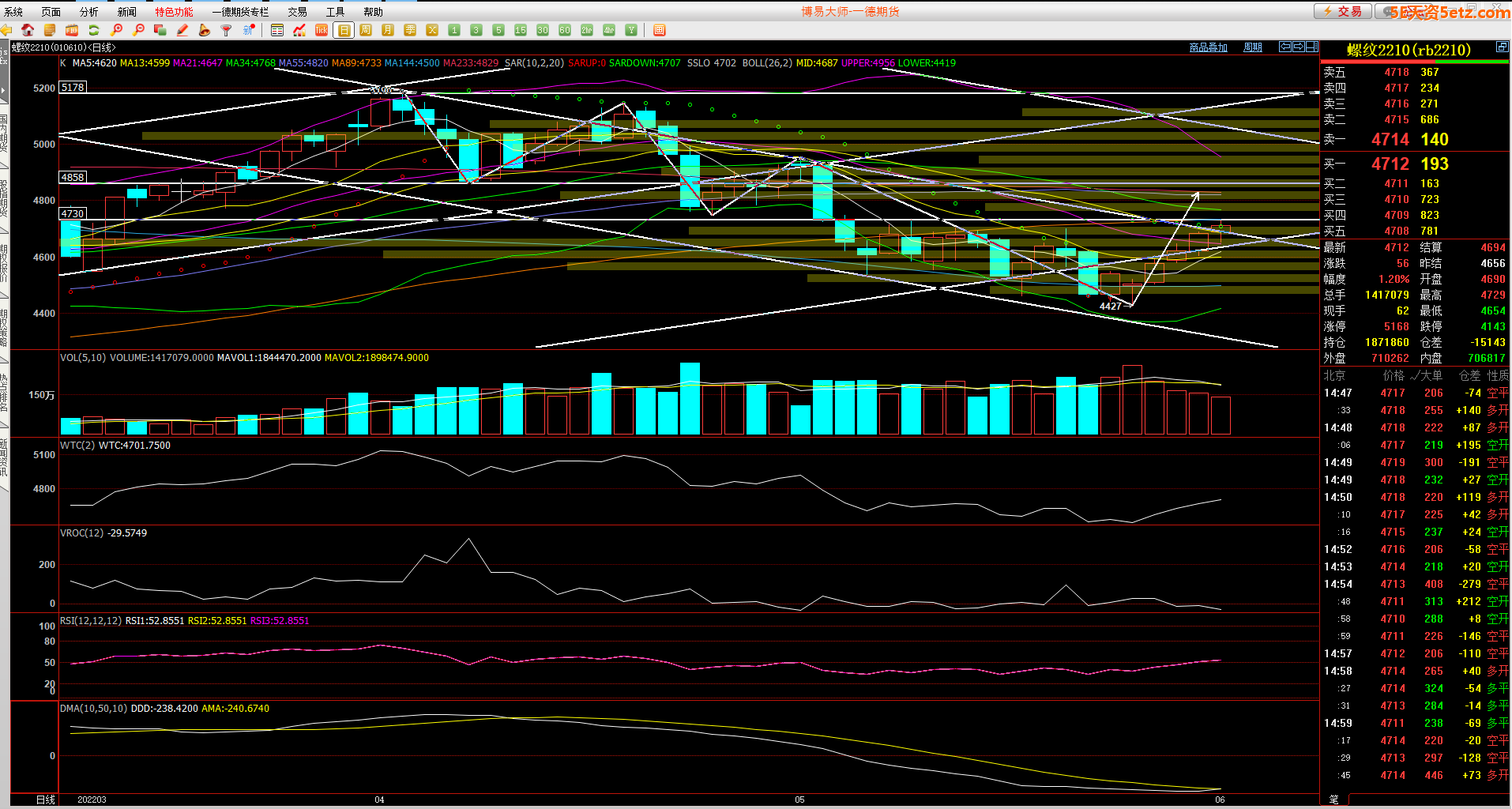Open the 期权策略 side tab

tap(4, 328)
